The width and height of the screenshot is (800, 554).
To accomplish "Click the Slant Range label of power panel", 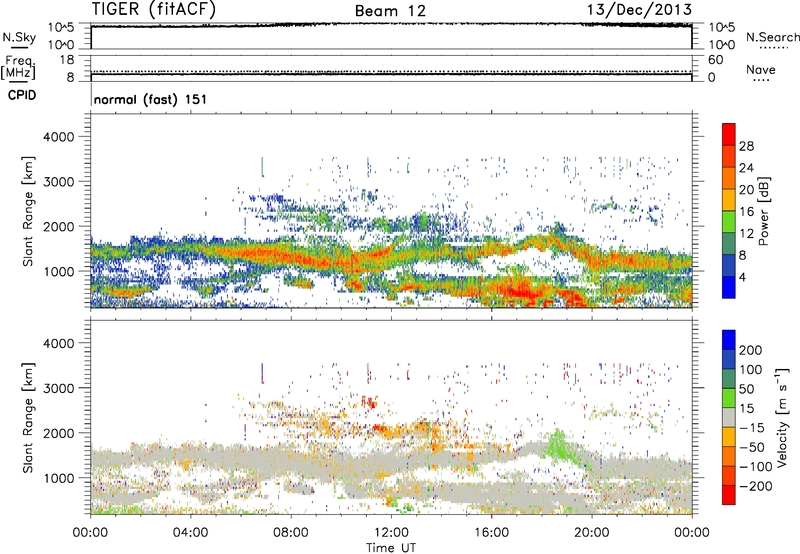I will (28, 211).
